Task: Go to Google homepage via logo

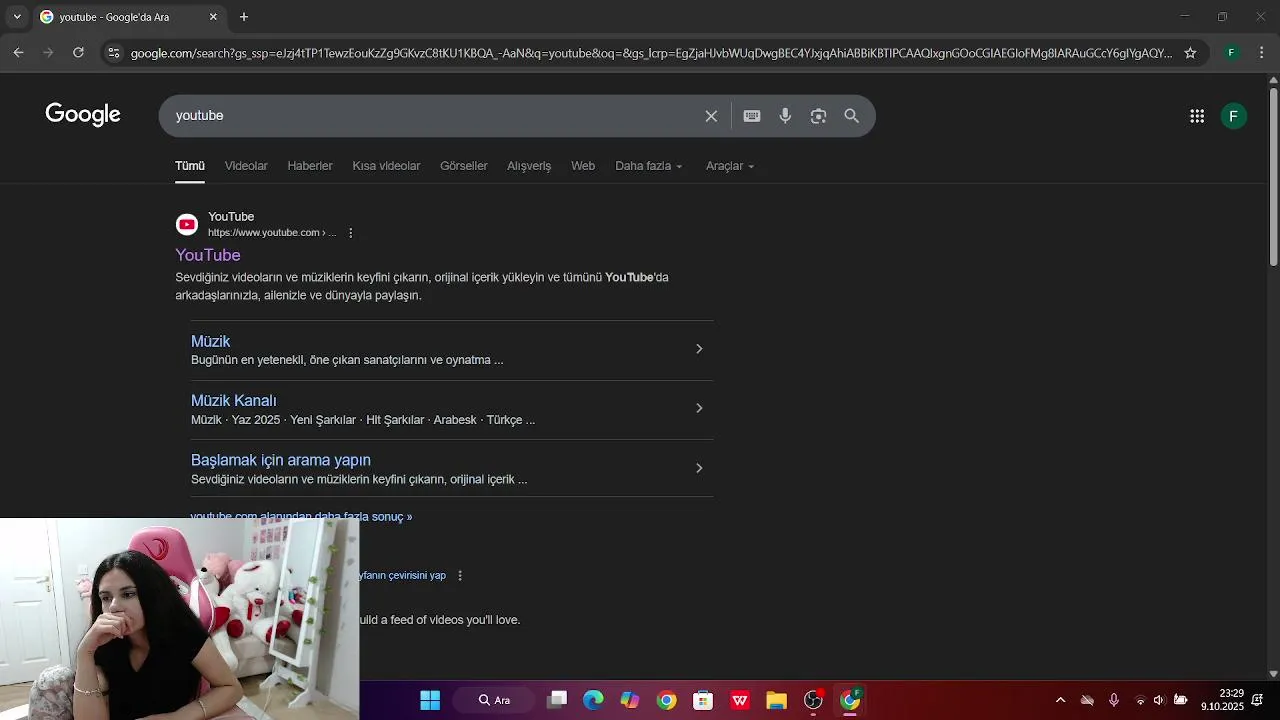Action: pos(83,115)
